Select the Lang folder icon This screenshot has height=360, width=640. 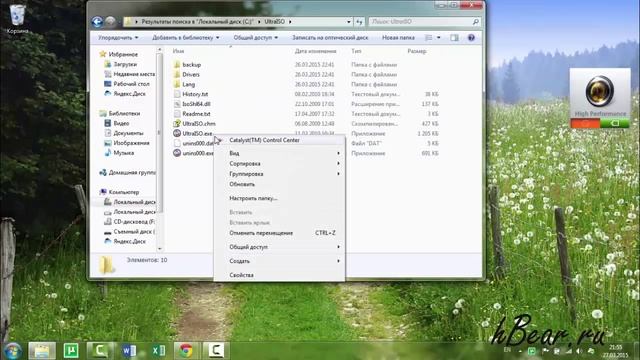click(177, 84)
